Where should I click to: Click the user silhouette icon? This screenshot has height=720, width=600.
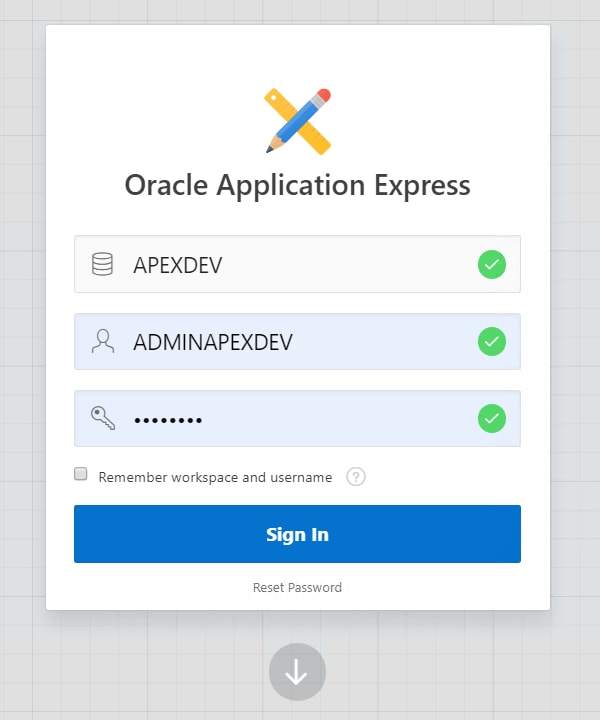[102, 342]
